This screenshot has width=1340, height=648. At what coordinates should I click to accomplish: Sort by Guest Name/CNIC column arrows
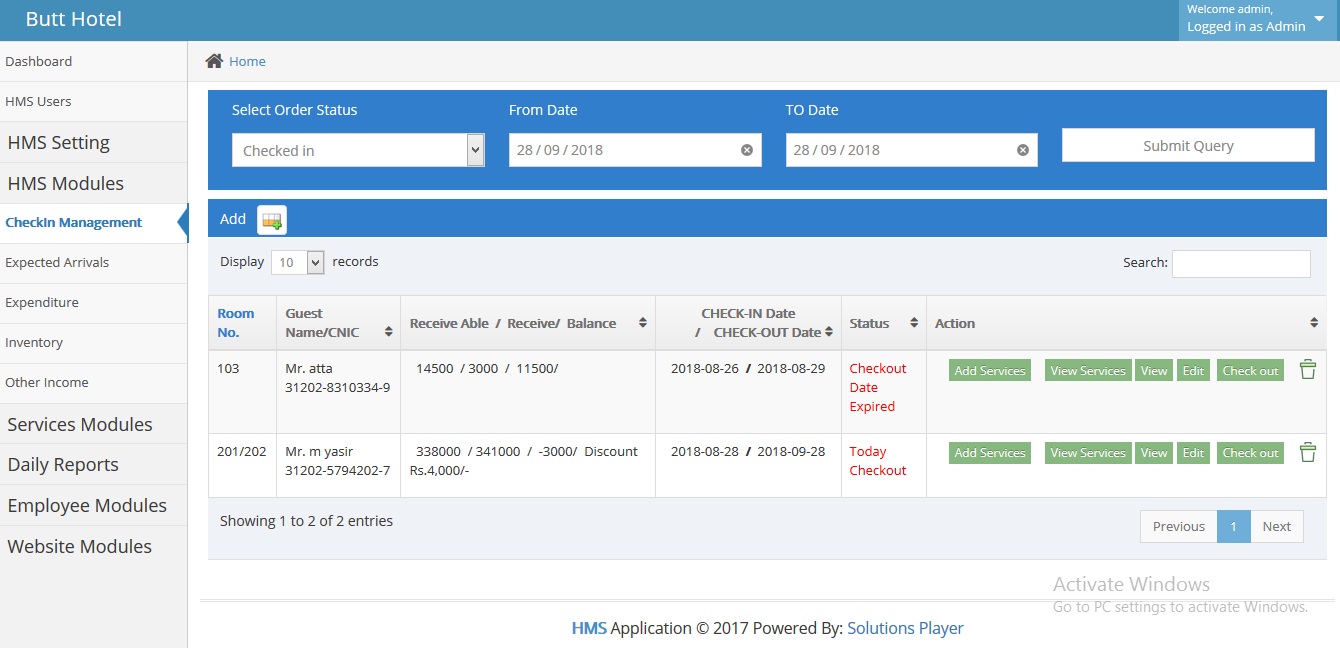click(x=388, y=331)
